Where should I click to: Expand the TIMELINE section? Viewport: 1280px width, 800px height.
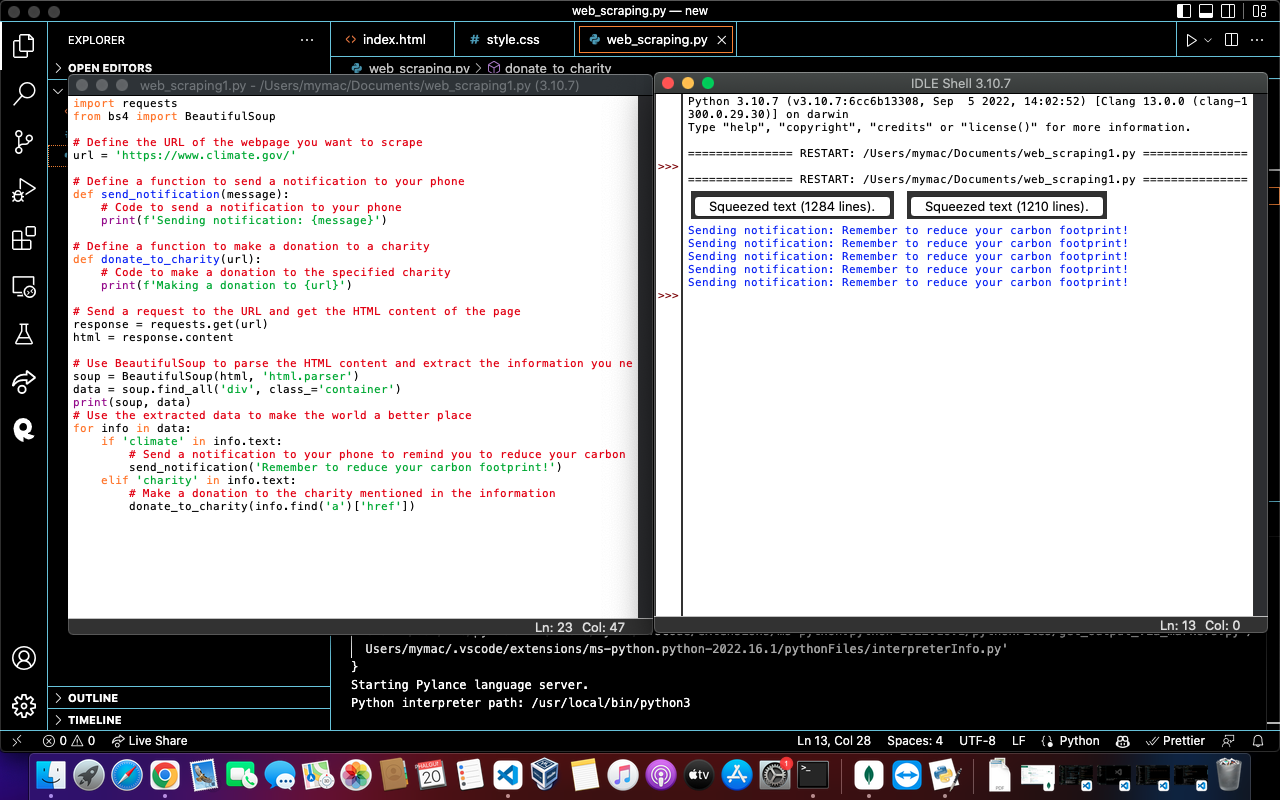tap(189, 720)
